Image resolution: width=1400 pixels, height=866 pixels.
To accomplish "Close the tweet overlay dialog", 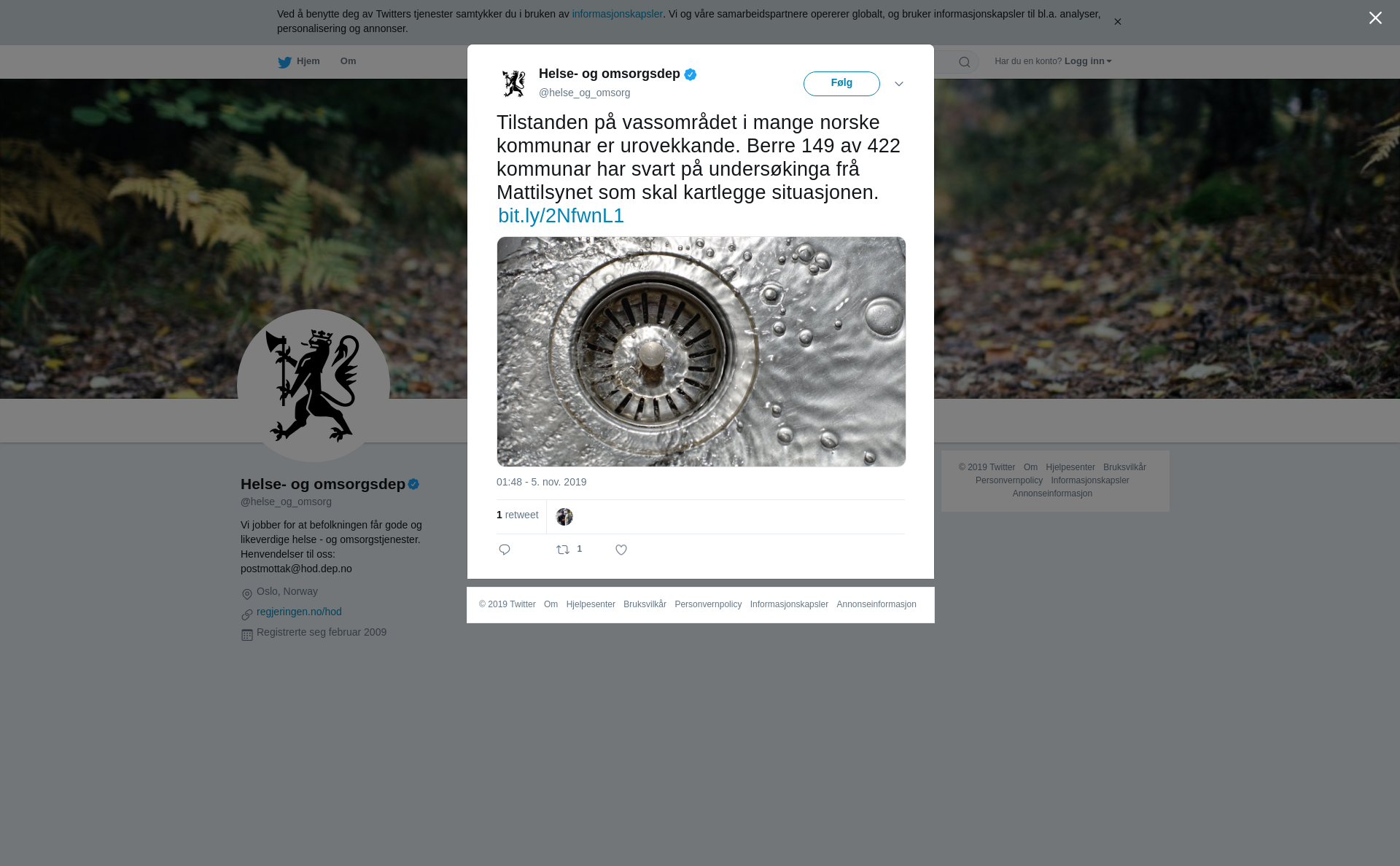I will click(1375, 18).
